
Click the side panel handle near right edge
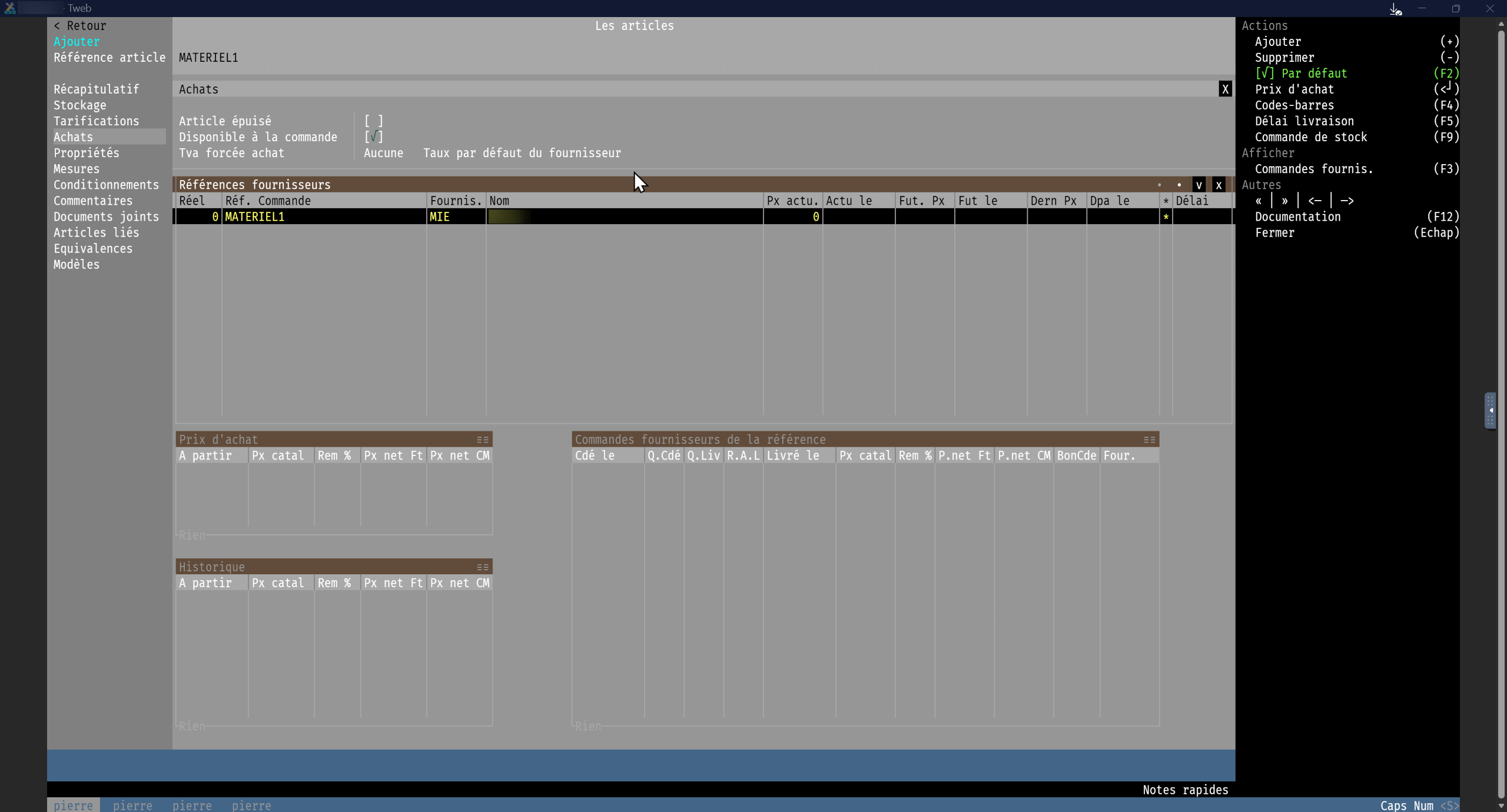1490,410
